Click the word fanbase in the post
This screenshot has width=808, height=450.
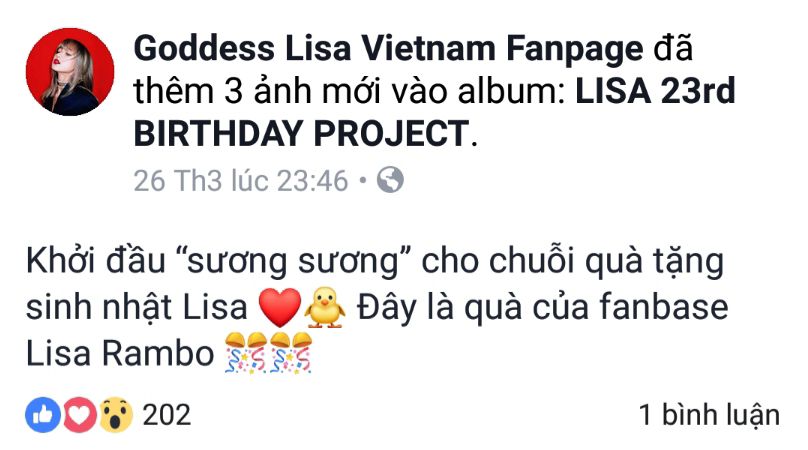pyautogui.click(x=664, y=307)
